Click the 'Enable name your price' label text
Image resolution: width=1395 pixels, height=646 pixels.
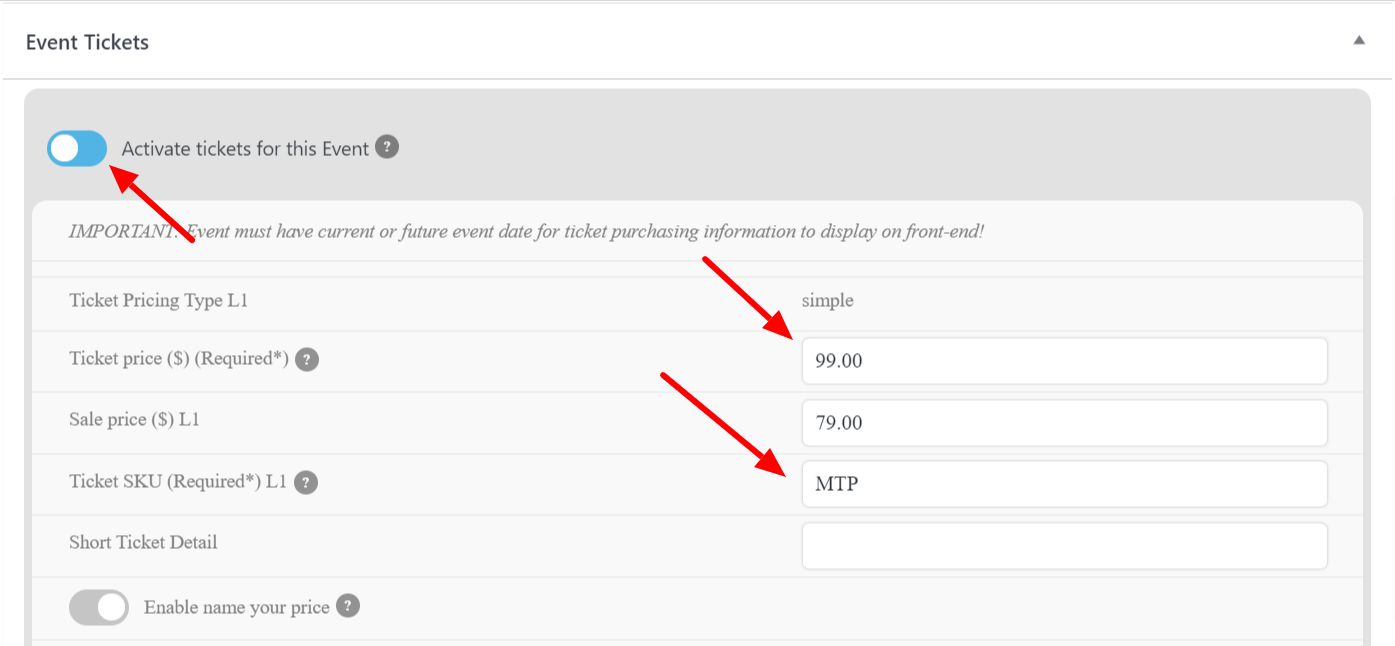237,607
